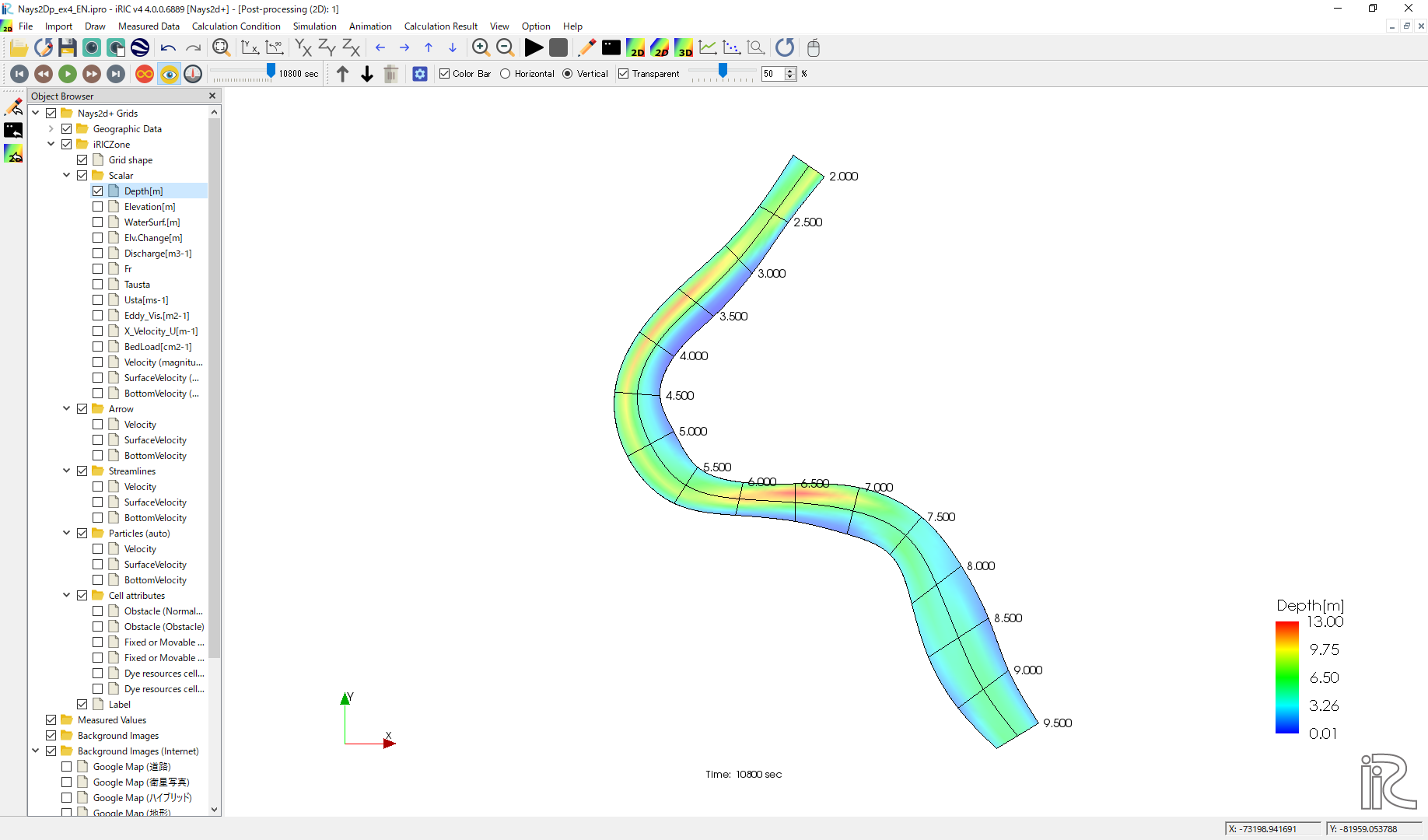The image size is (1428, 840).
Task: Move view right with blue arrow
Action: pyautogui.click(x=404, y=48)
